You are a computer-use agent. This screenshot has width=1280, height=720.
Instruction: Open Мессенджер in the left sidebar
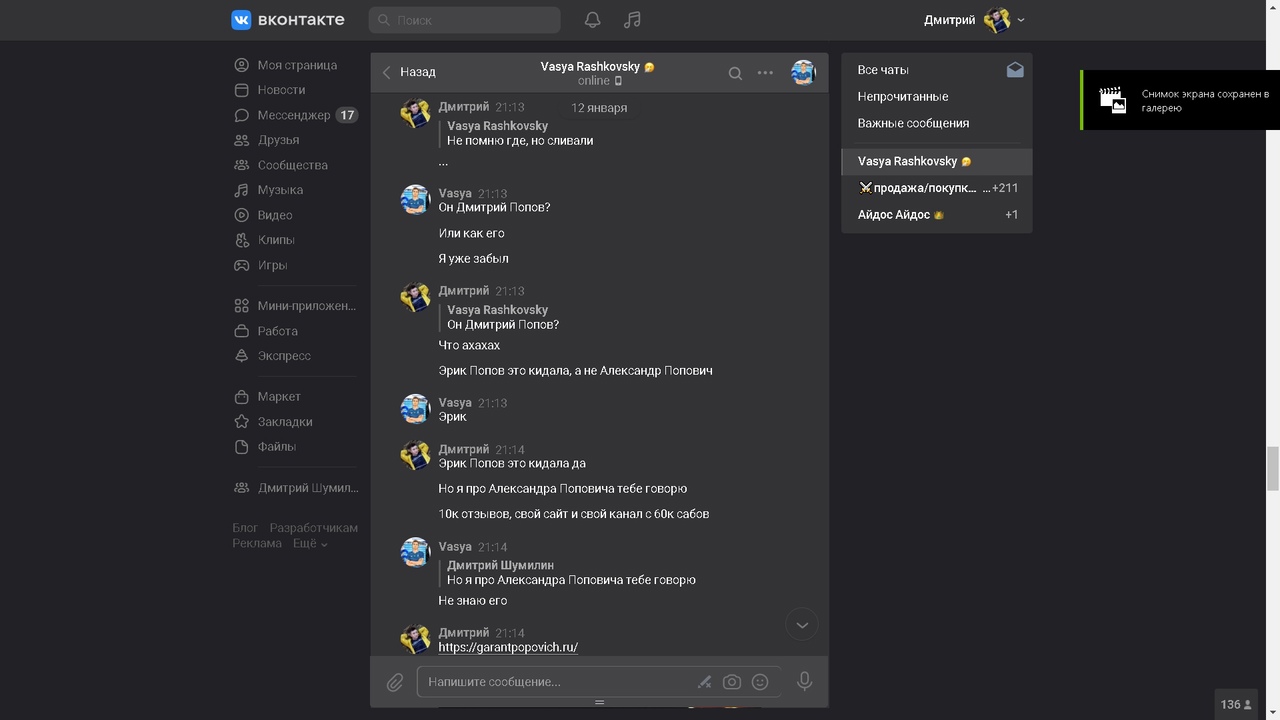click(x=293, y=115)
